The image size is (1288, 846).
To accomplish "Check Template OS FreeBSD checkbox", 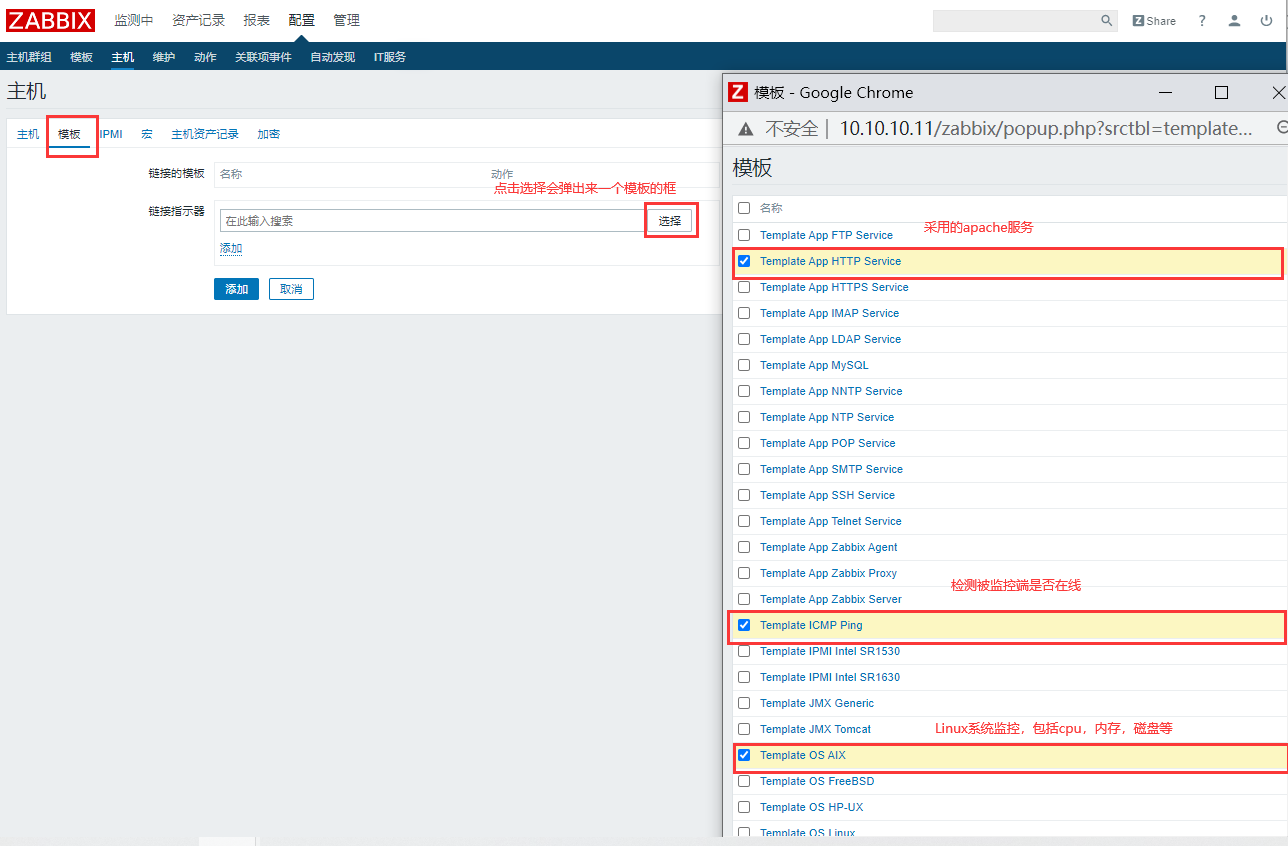I will tap(743, 781).
